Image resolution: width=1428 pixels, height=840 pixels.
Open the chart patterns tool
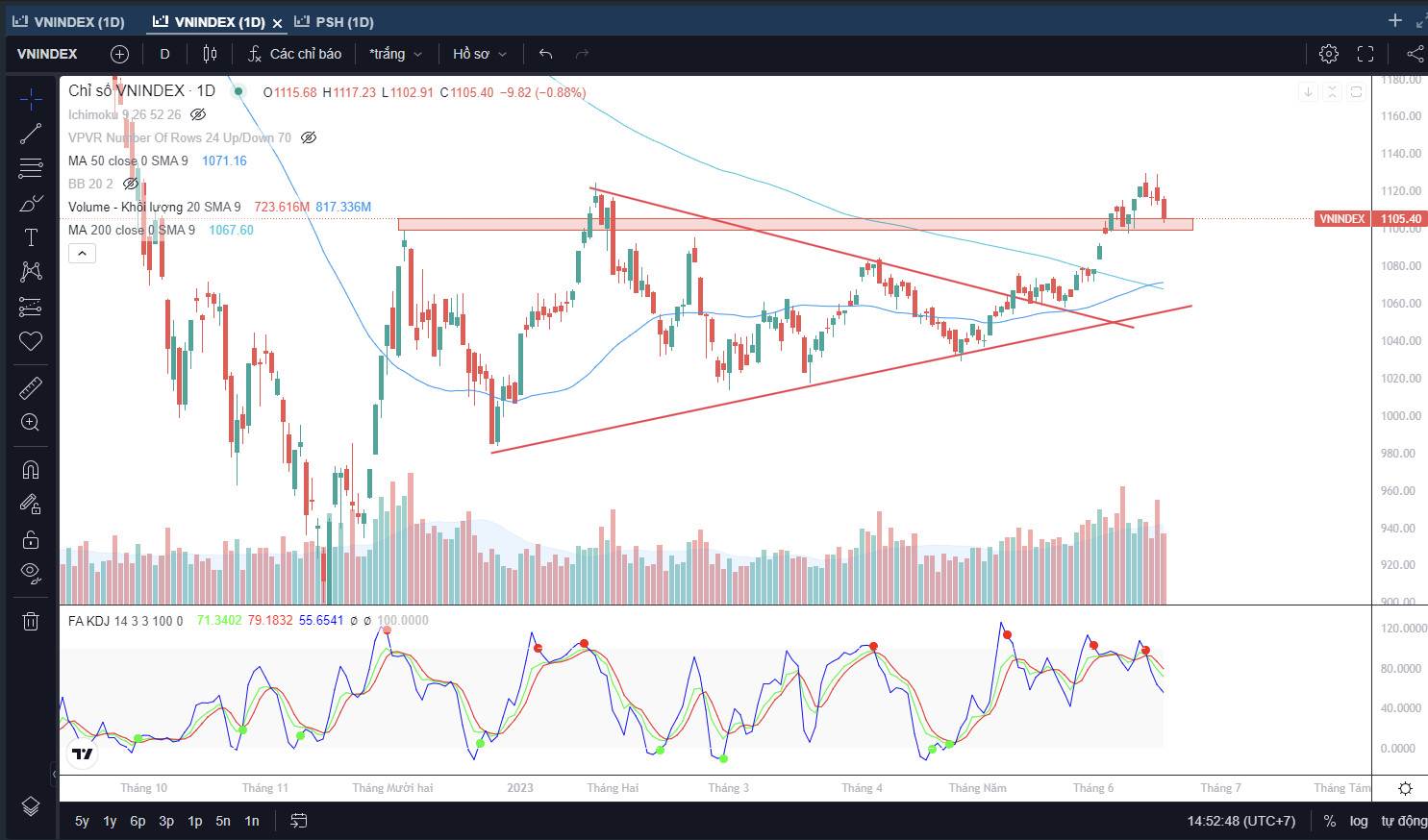[x=31, y=272]
